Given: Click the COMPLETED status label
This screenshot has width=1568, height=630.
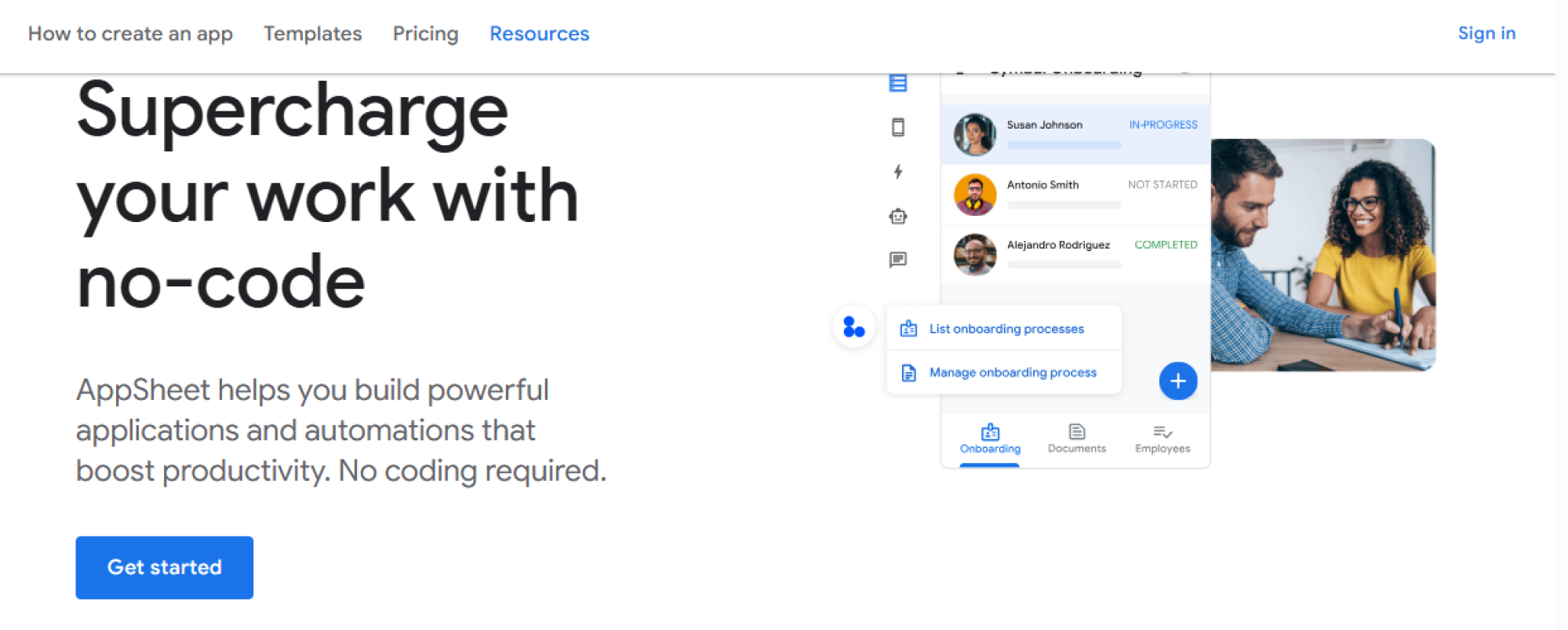Looking at the screenshot, I should coord(1166,245).
